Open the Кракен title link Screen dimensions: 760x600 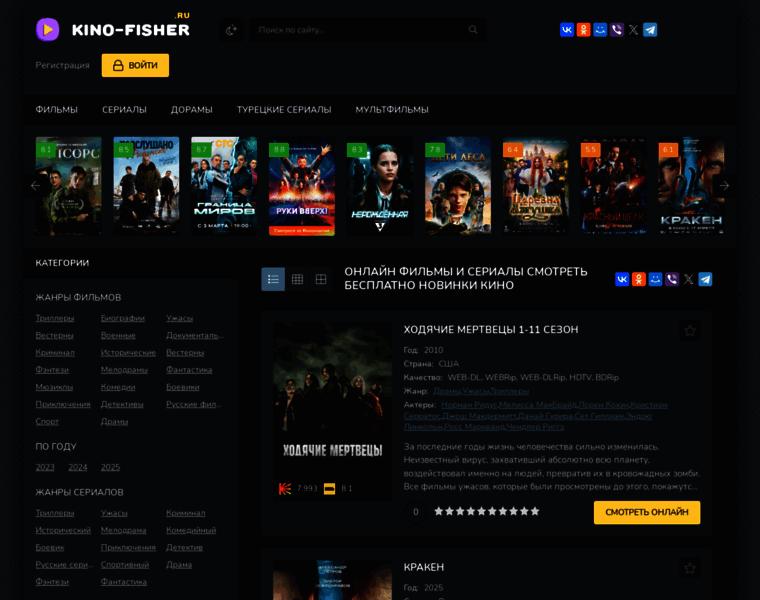pos(424,567)
